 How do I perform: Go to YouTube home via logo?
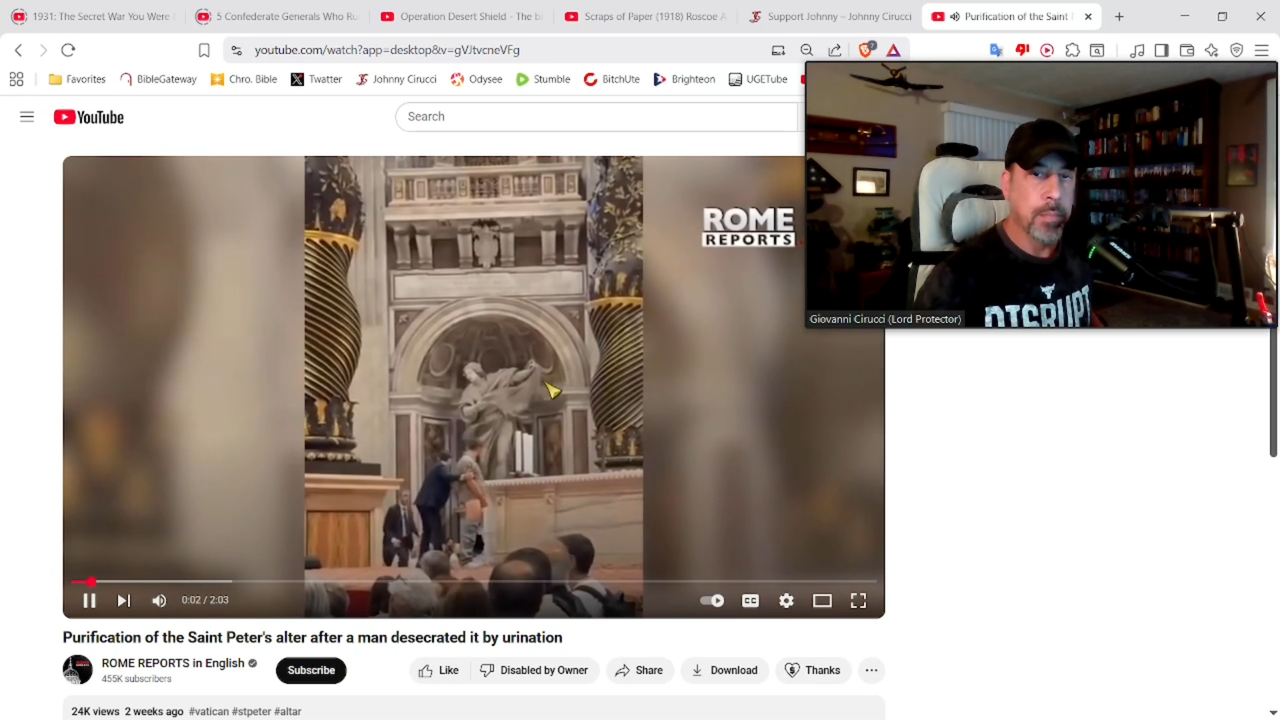89,117
